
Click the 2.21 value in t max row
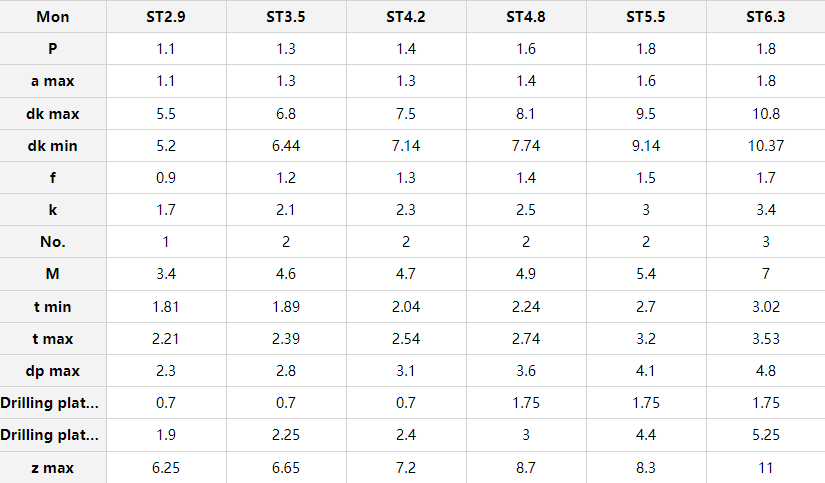tap(166, 339)
